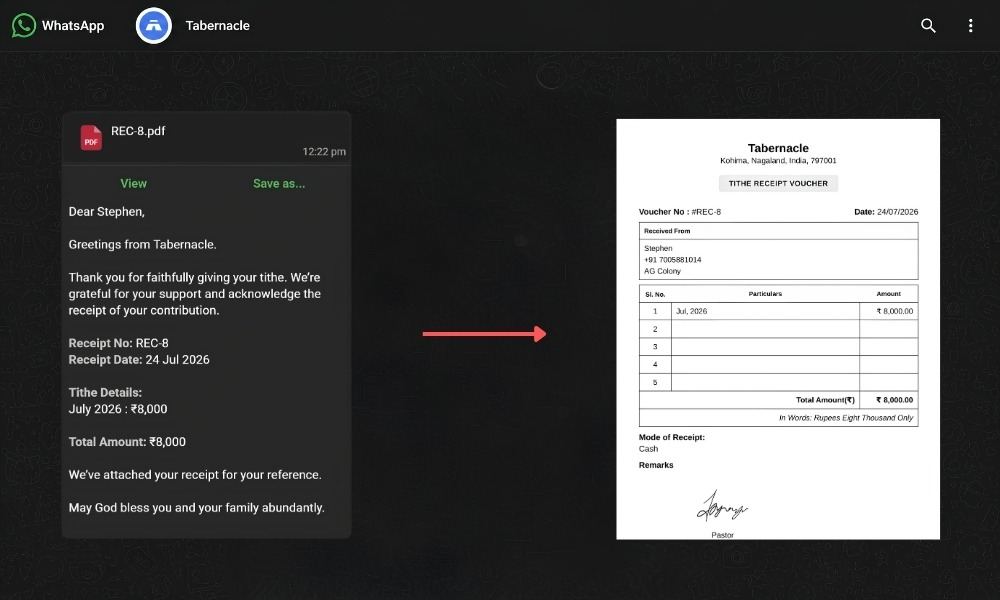
Task: View the REC-8.pdf attachment
Action: pos(133,184)
